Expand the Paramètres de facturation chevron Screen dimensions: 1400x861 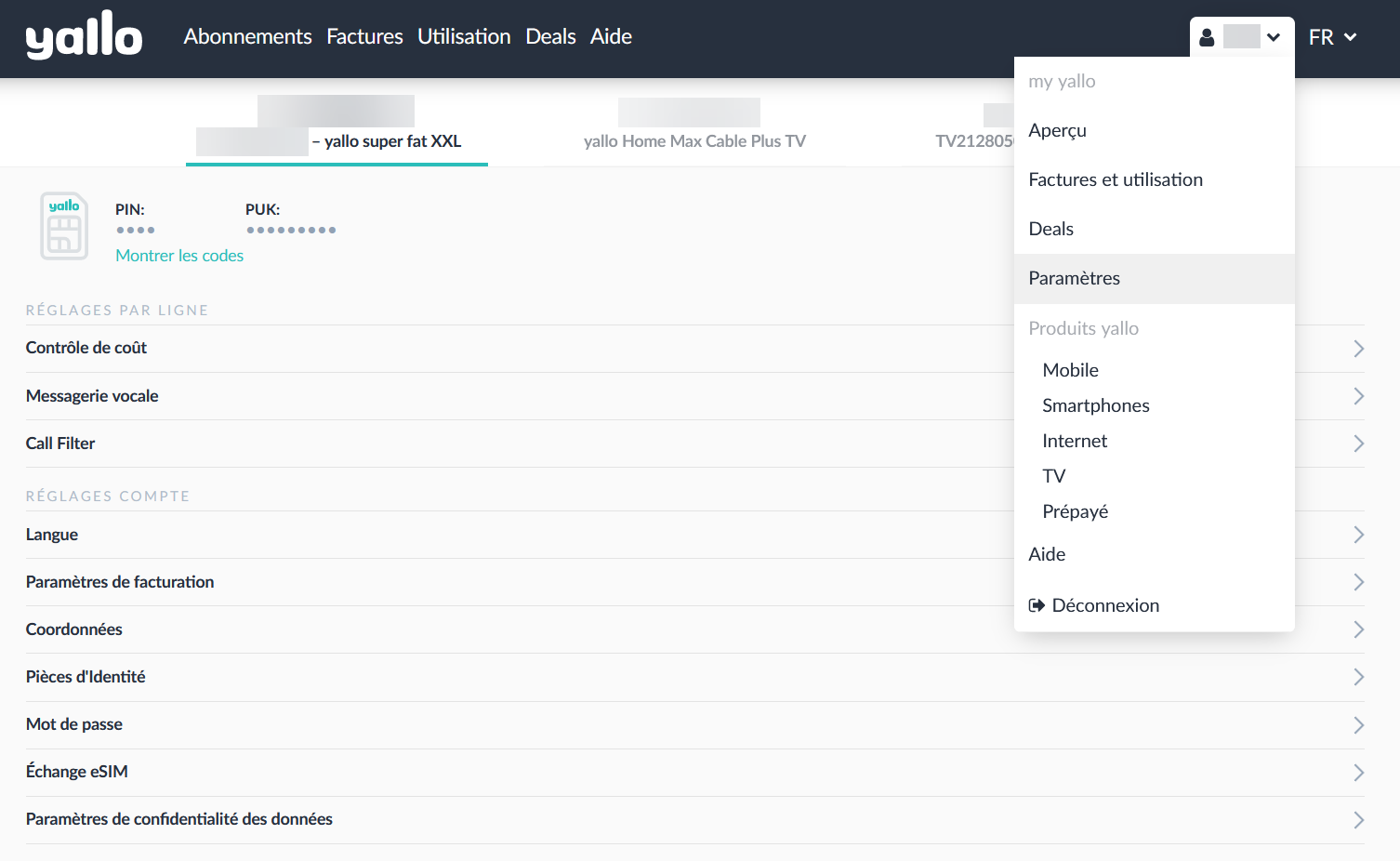point(1358,582)
